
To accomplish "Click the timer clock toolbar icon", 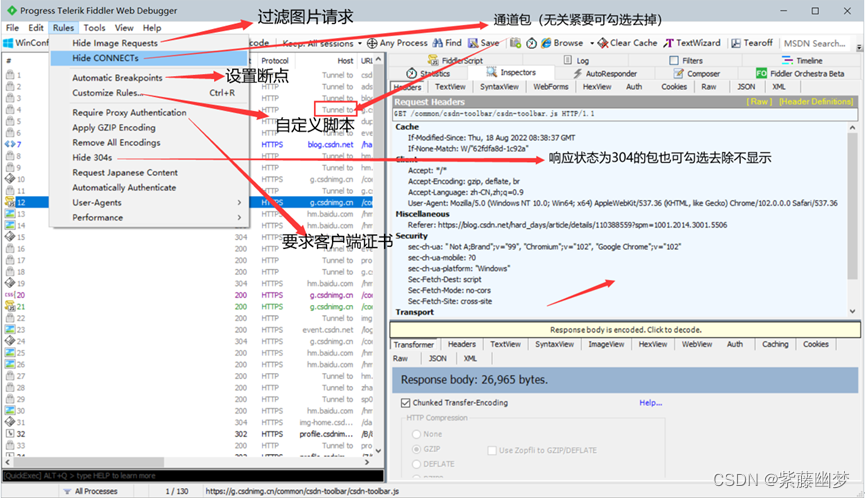I will (532, 43).
